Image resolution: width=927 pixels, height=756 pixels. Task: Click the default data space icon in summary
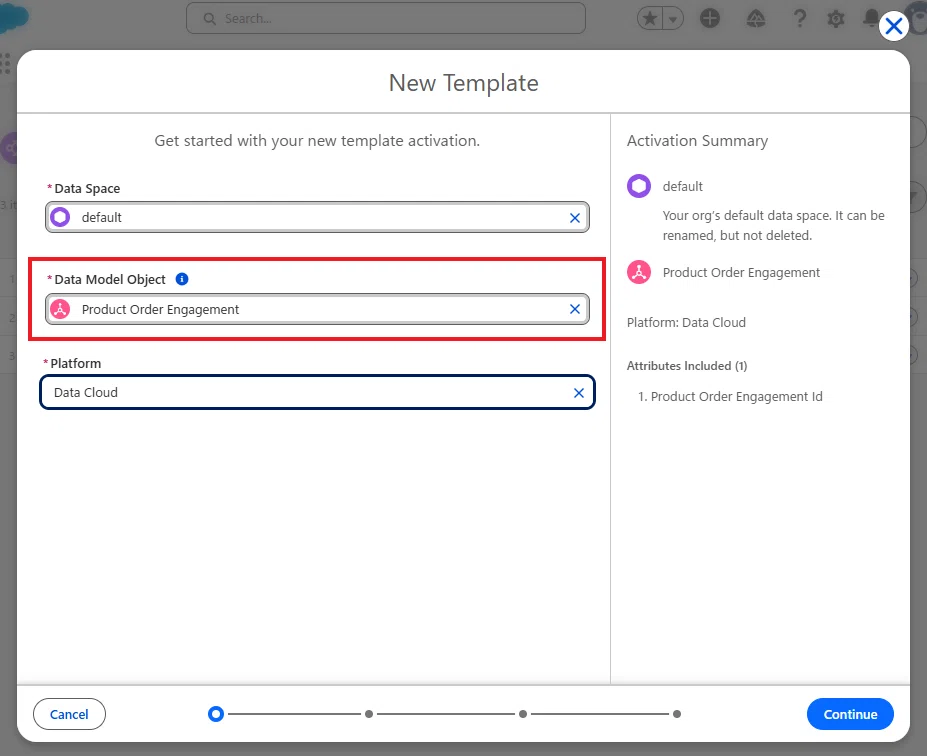click(639, 186)
